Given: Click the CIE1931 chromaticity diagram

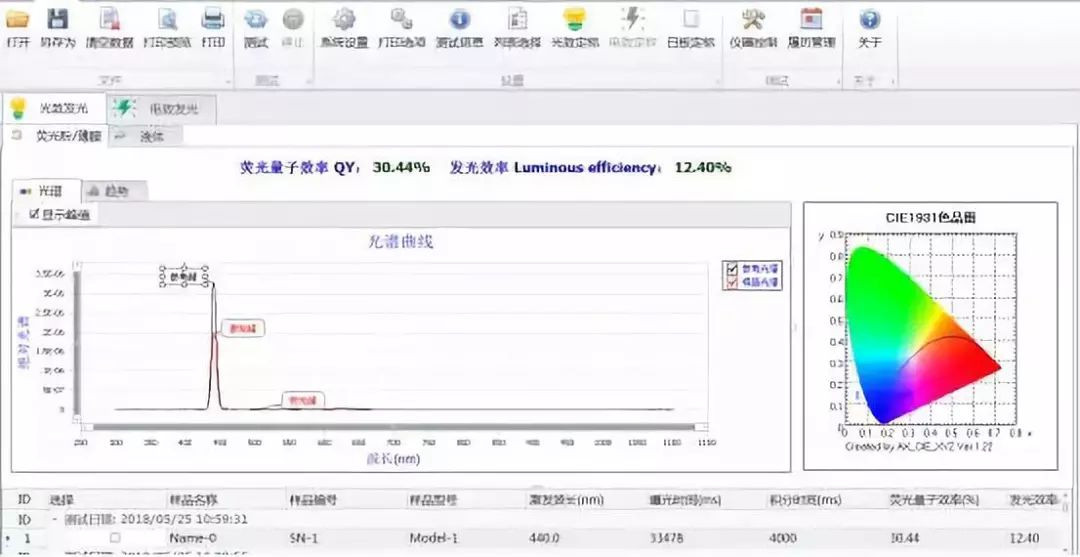Looking at the screenshot, I should [929, 335].
